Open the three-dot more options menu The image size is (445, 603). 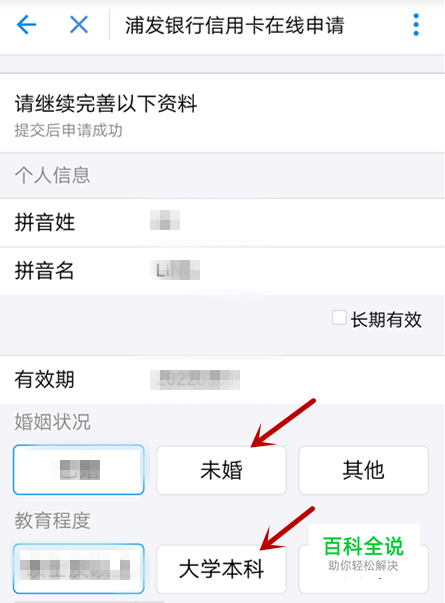coord(416,25)
